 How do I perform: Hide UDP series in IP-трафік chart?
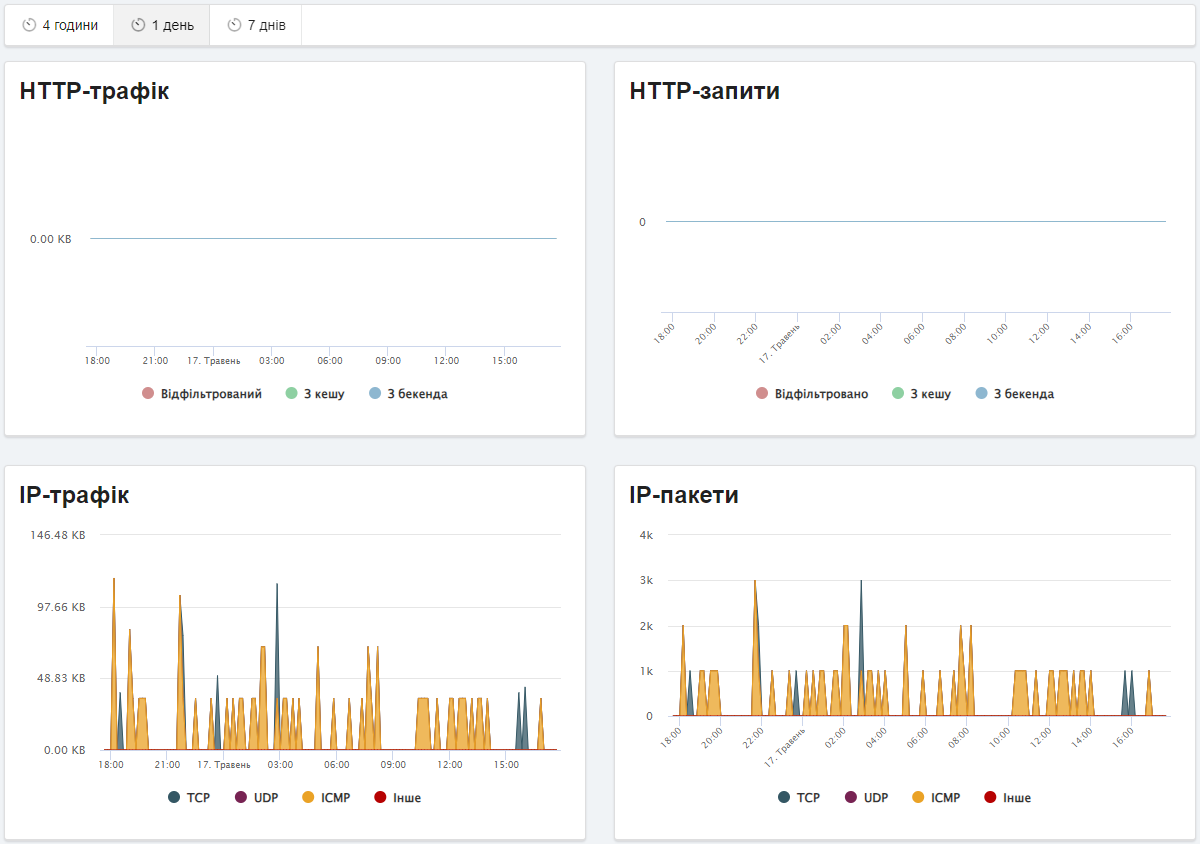265,798
